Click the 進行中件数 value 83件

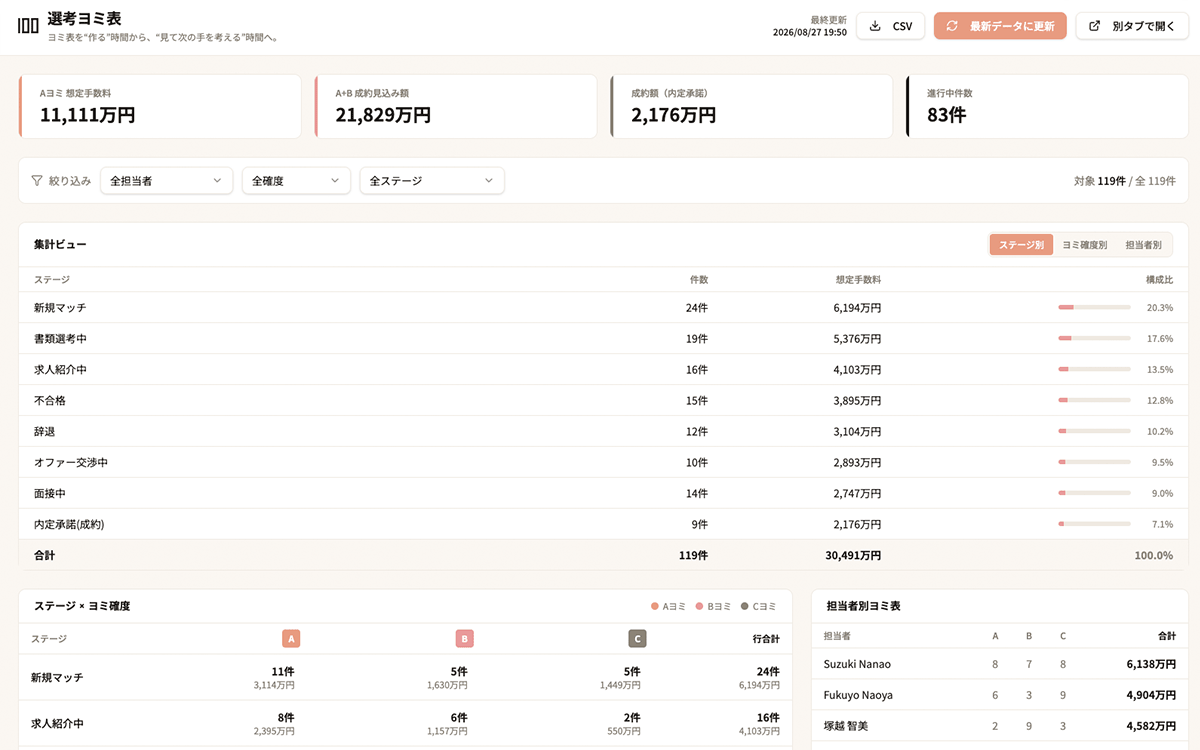[946, 115]
